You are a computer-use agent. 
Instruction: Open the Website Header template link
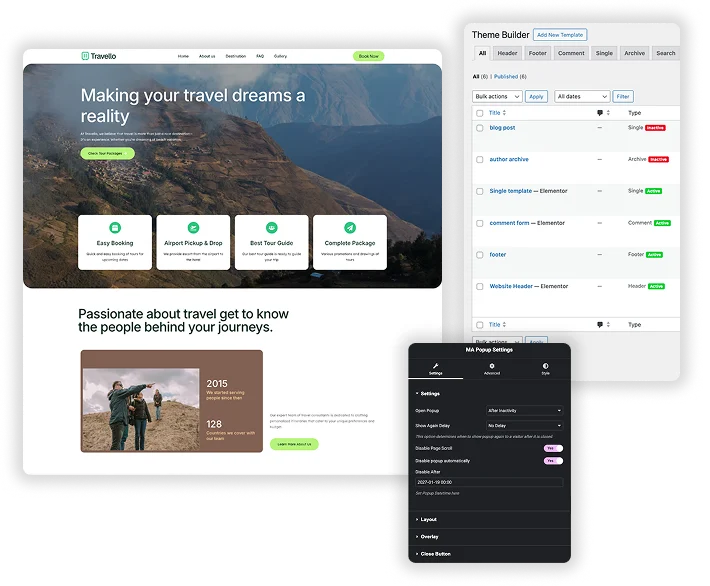(x=511, y=286)
